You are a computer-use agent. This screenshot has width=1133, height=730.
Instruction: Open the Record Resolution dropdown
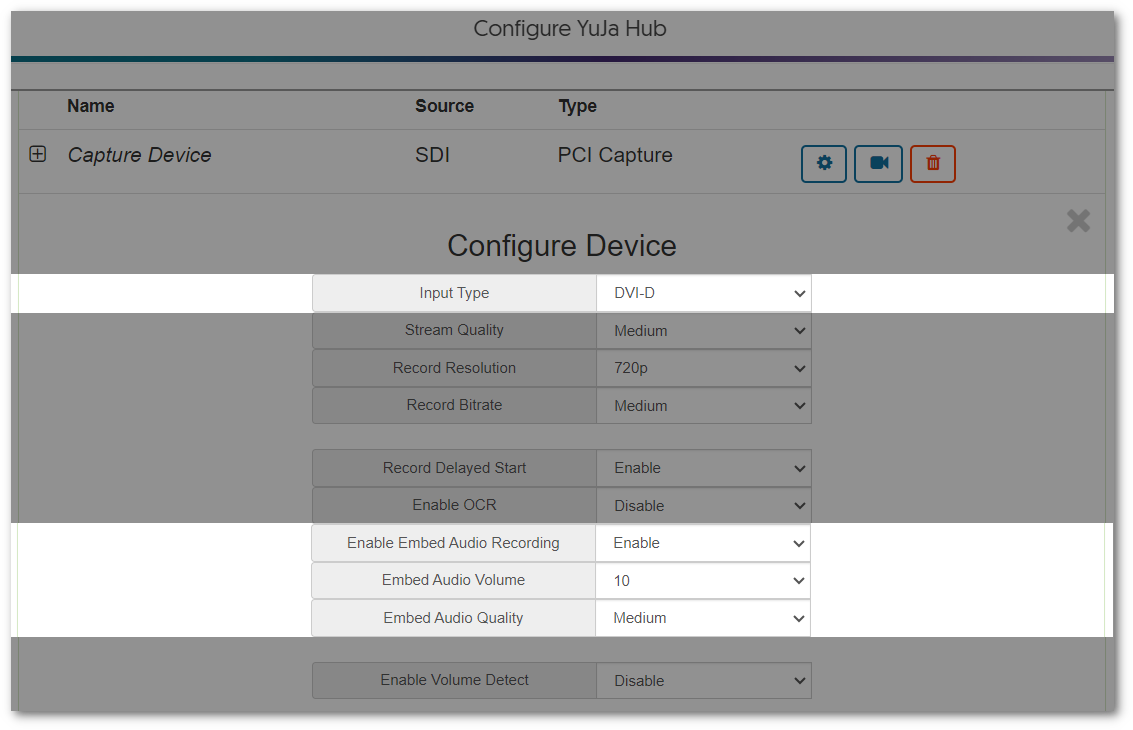click(703, 367)
